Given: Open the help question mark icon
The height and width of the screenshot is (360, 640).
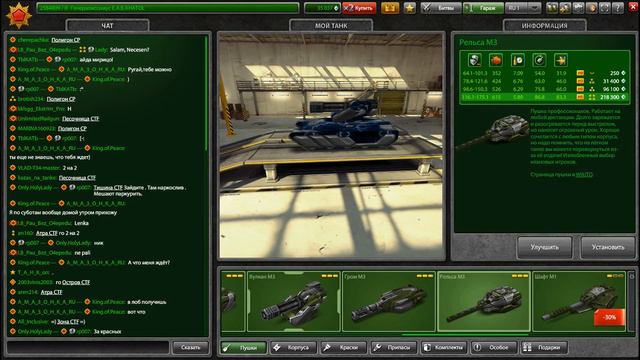Looking at the screenshot, I should (618, 8).
